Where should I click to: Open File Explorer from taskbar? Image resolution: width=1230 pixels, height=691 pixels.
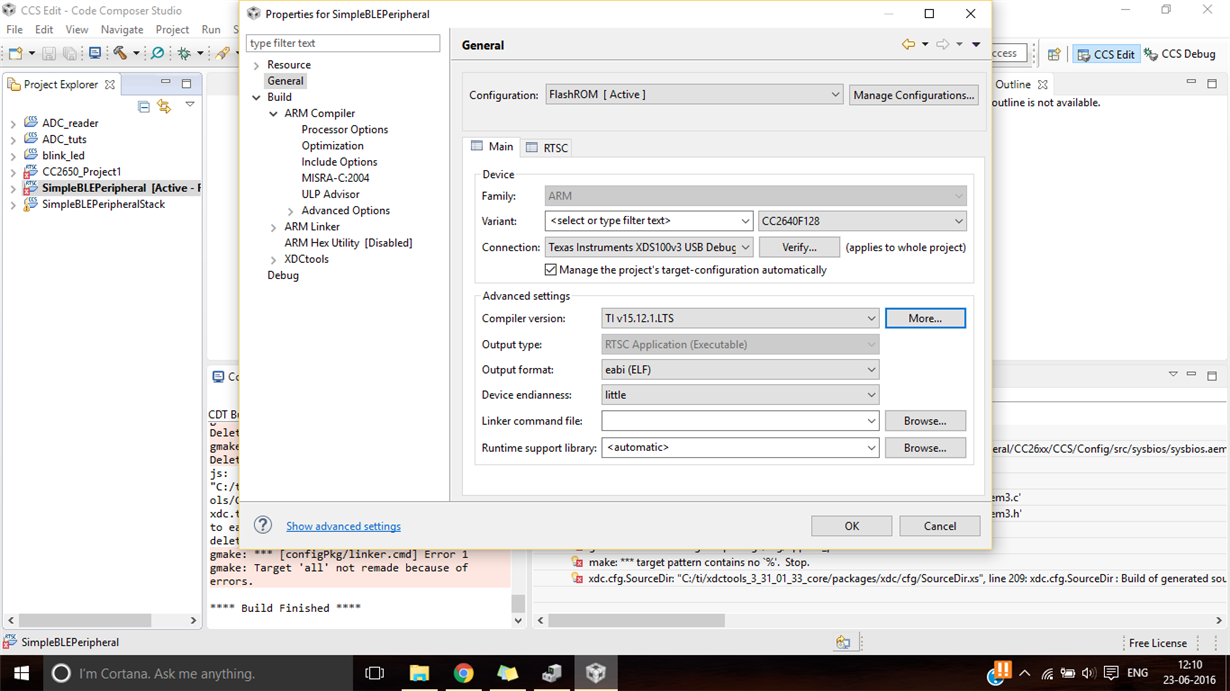click(x=418, y=673)
